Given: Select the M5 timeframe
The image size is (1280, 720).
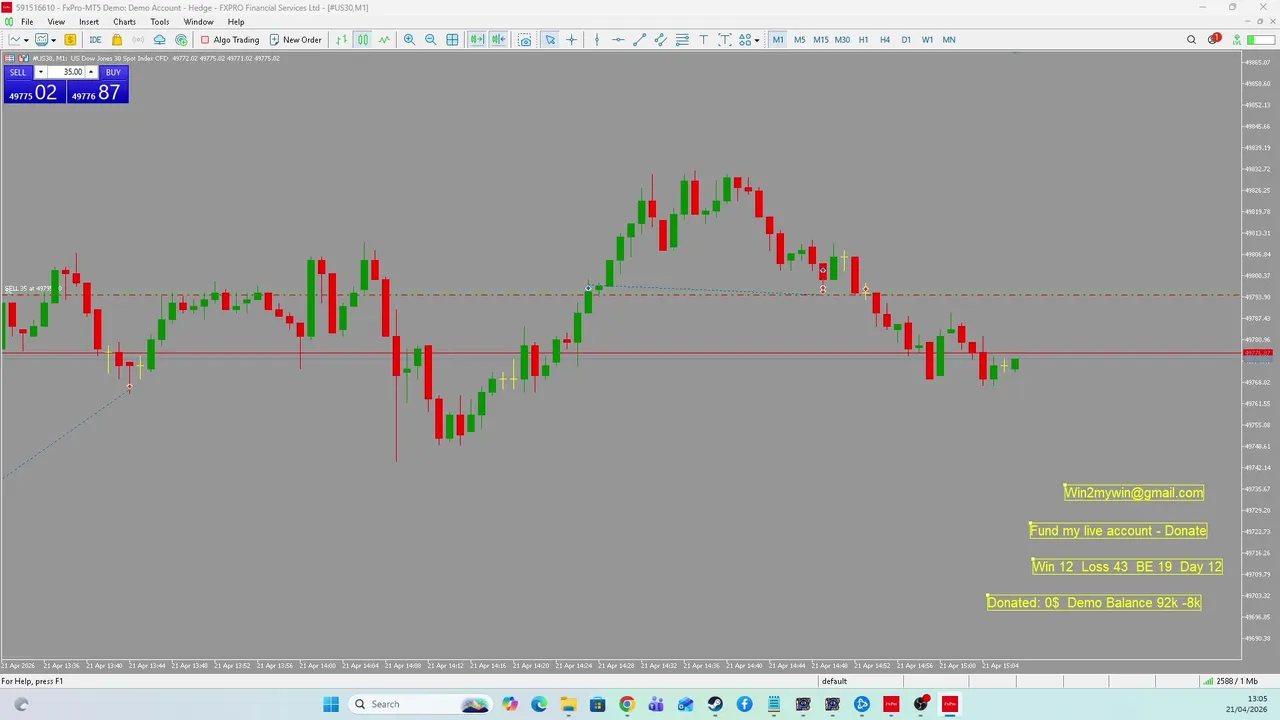Looking at the screenshot, I should tap(799, 40).
